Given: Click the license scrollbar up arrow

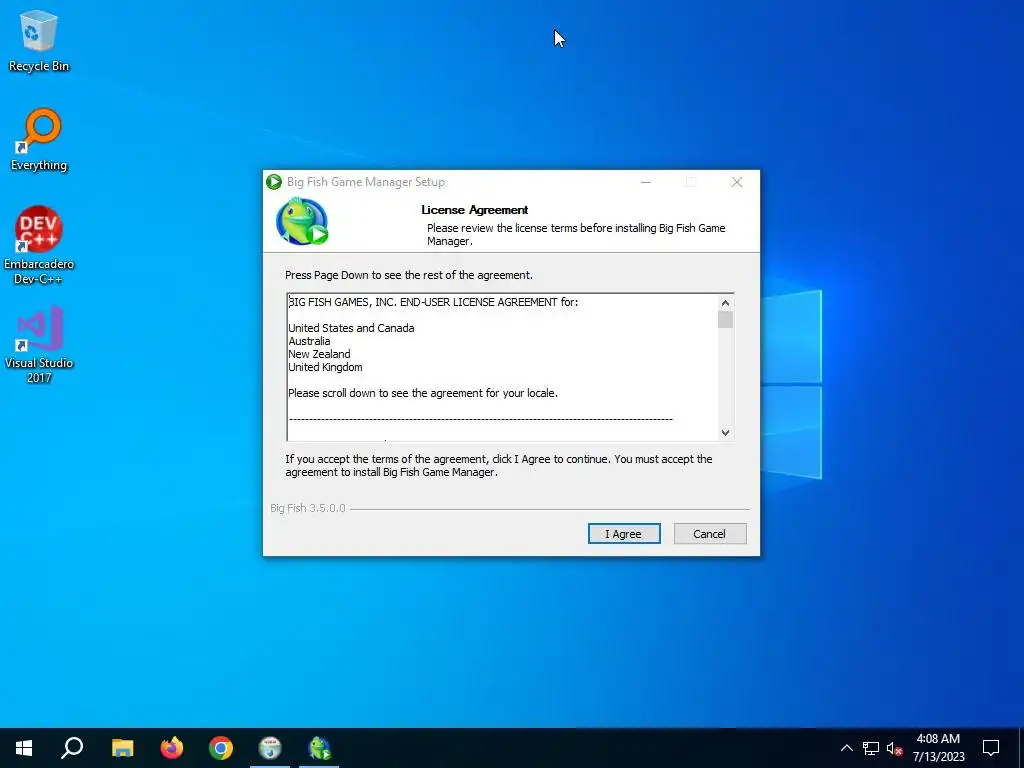Looking at the screenshot, I should coord(725,303).
